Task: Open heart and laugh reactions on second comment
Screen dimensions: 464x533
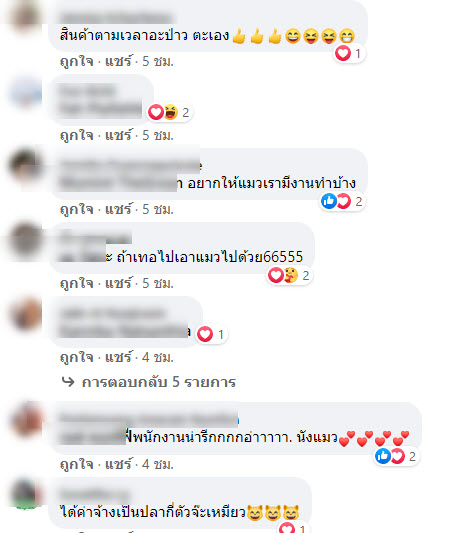Action: (170, 112)
